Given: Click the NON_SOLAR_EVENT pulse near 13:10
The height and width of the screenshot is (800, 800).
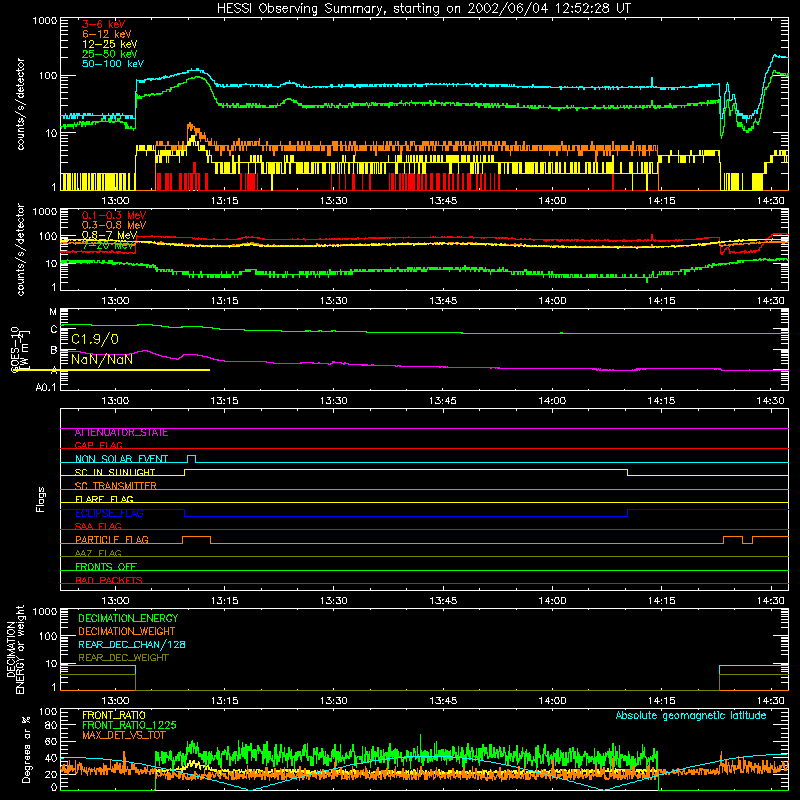Looking at the screenshot, I should tap(191, 459).
